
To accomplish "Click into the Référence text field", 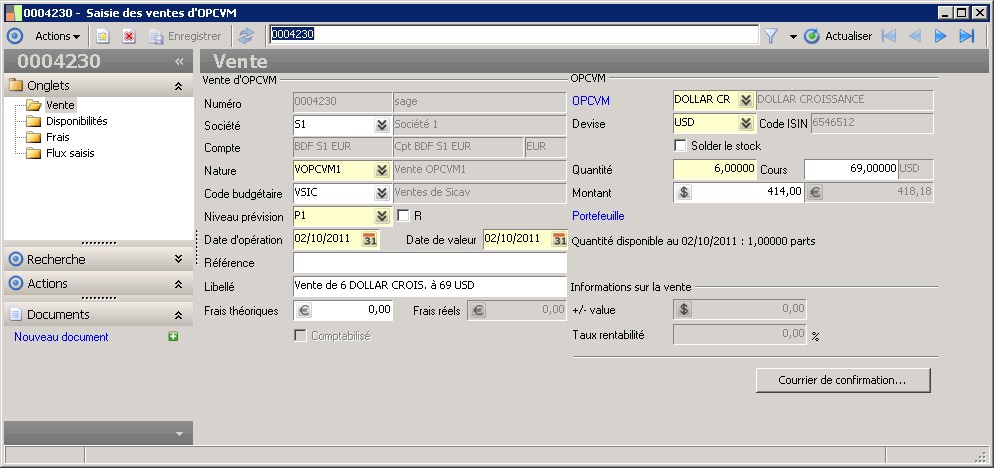I will pyautogui.click(x=429, y=263).
